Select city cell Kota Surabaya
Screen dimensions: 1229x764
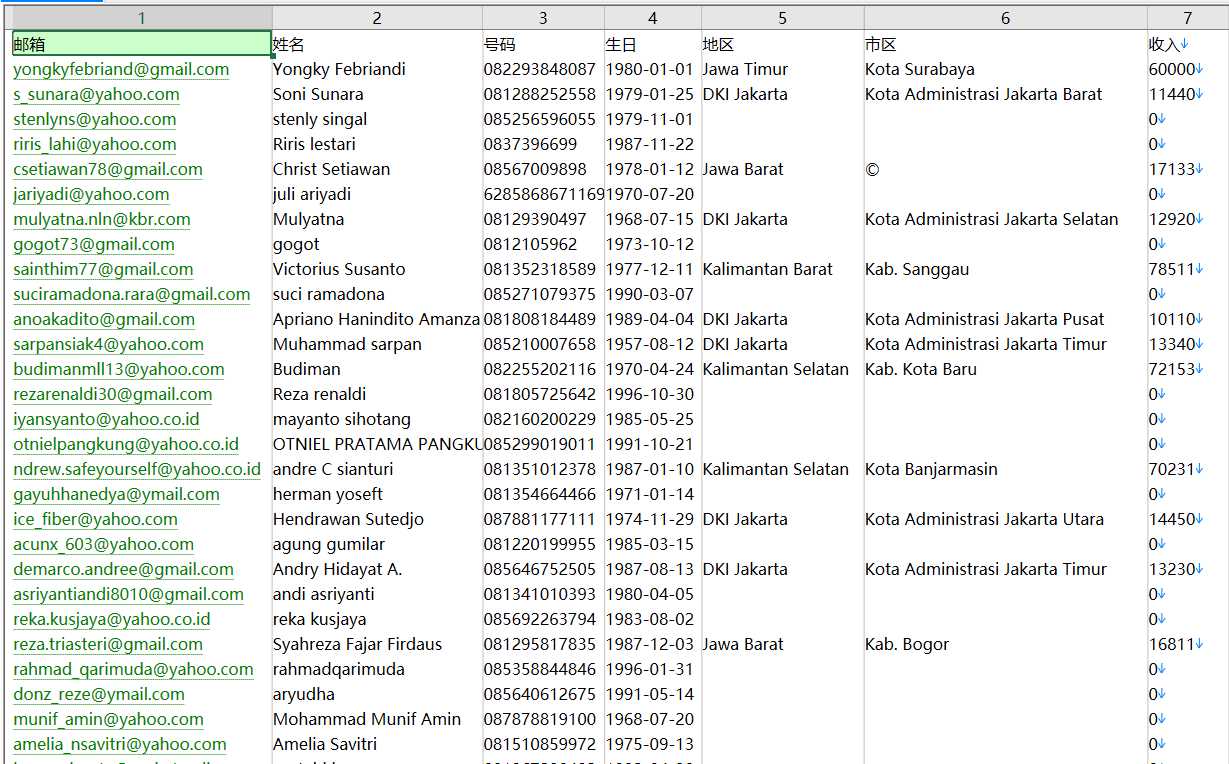coord(1005,69)
